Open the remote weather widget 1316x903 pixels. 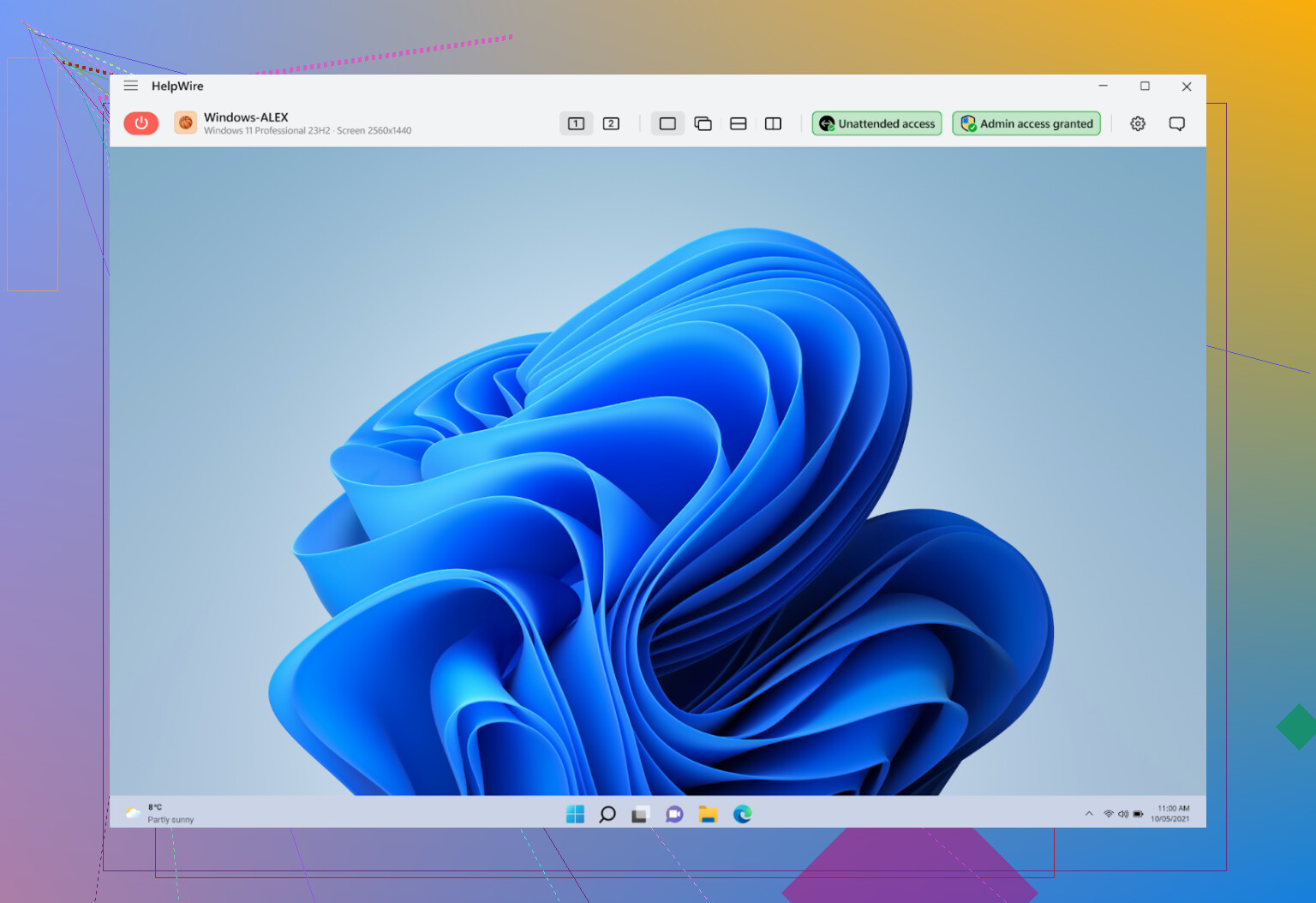pos(160,813)
